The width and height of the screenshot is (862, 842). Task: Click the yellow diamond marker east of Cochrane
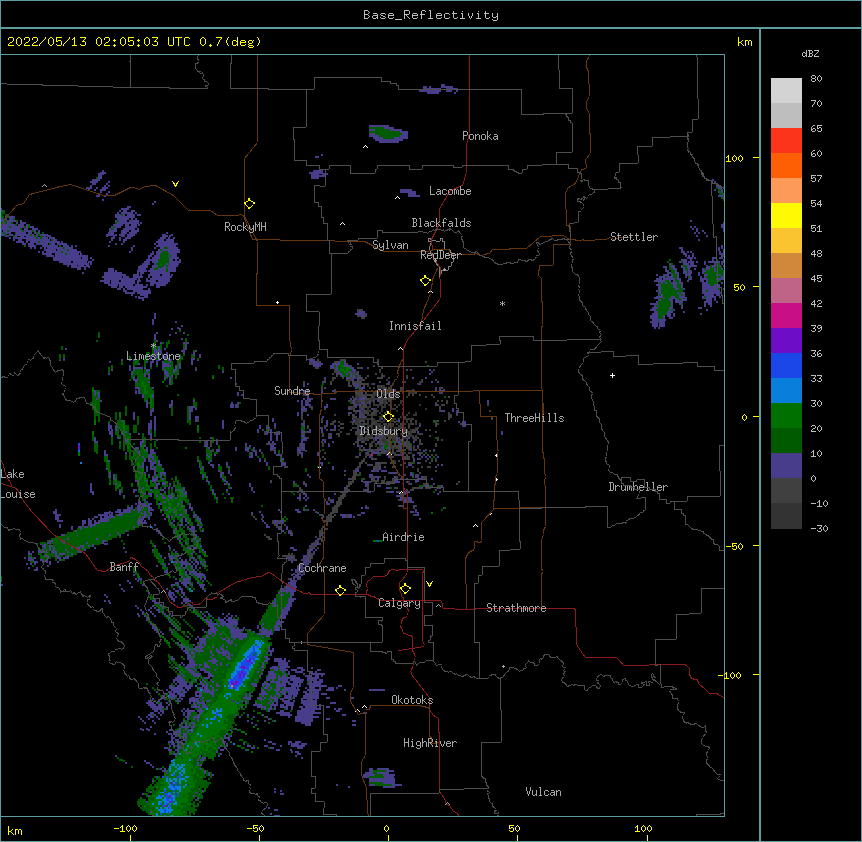(340, 590)
